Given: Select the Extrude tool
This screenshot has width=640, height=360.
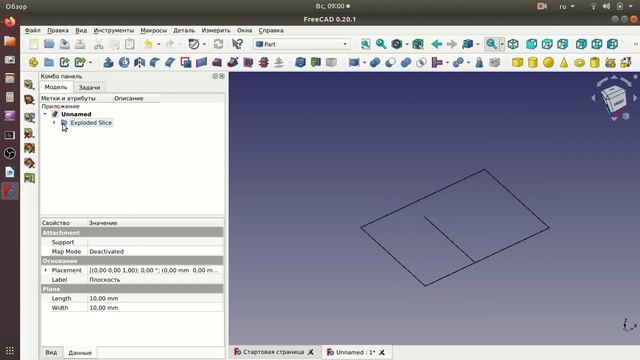Looking at the screenshot, I should (x=109, y=62).
